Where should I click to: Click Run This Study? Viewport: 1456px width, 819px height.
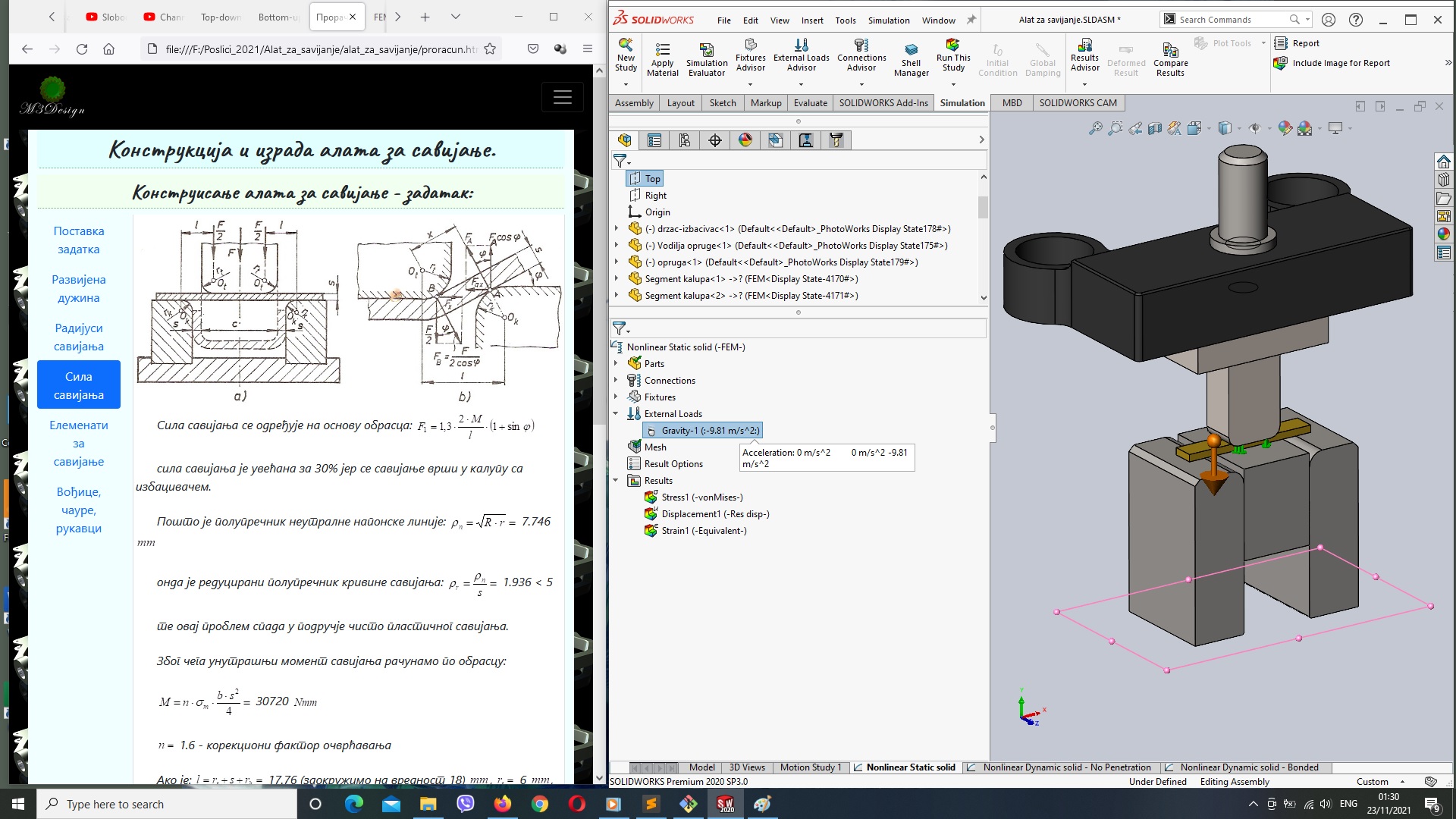(953, 57)
